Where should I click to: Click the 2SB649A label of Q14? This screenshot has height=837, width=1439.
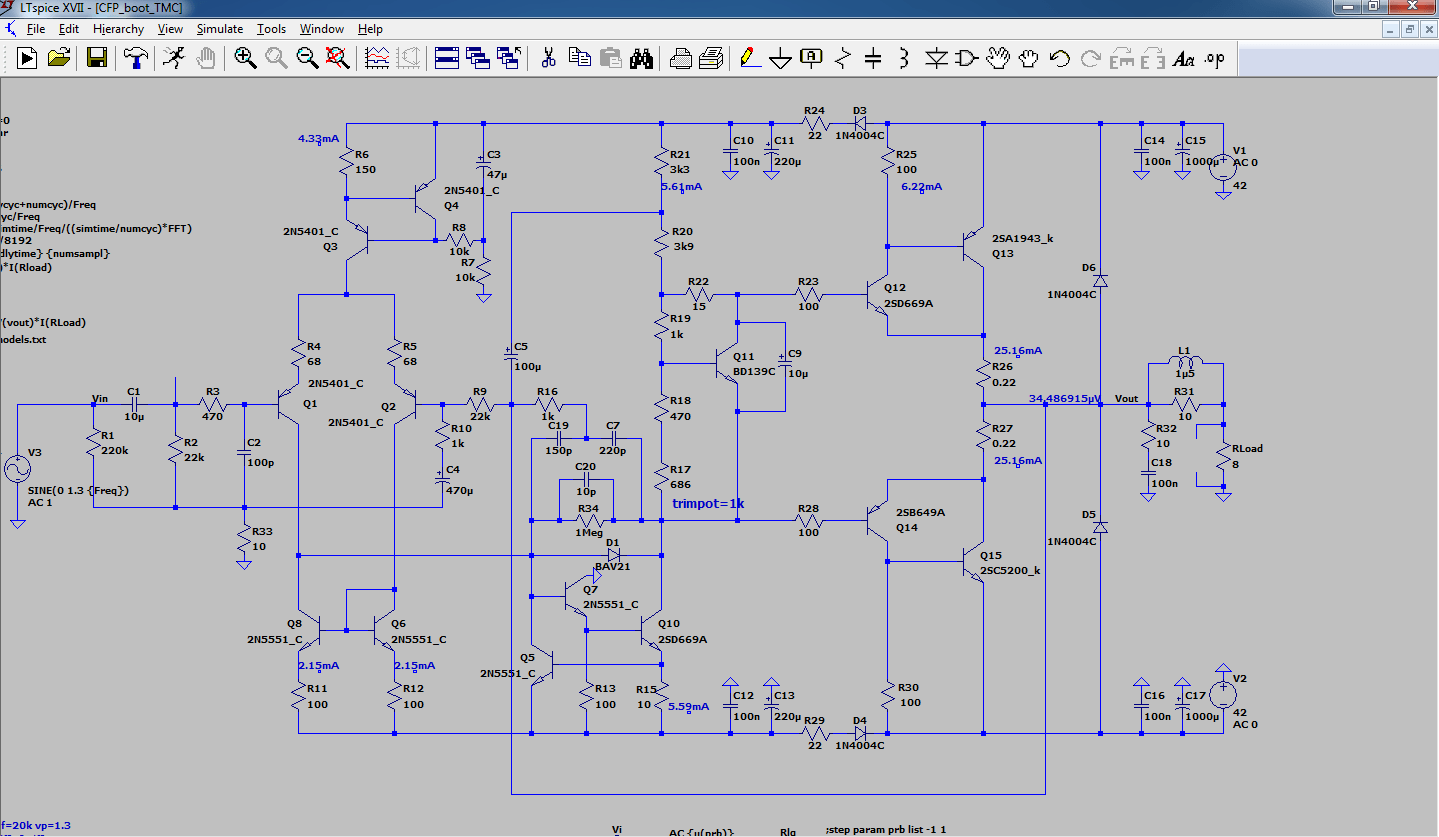point(920,512)
